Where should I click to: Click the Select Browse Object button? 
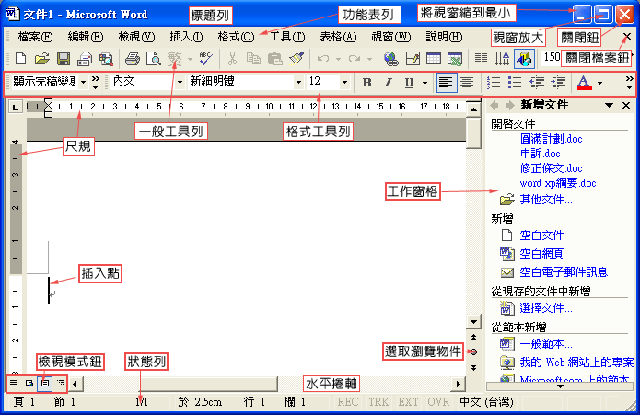(x=473, y=353)
